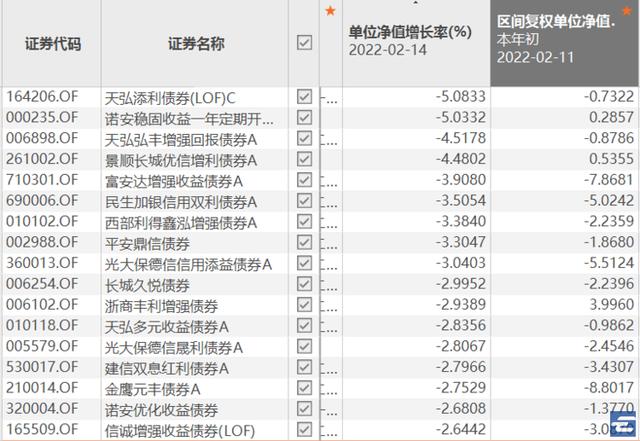
Task: Select code 360013.OF
Action: point(42,263)
